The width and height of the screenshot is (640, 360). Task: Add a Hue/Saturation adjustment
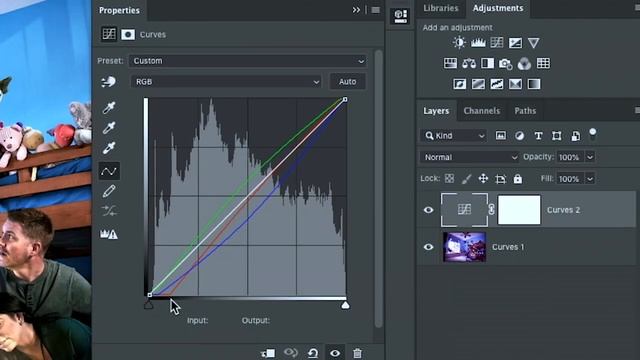[450, 63]
